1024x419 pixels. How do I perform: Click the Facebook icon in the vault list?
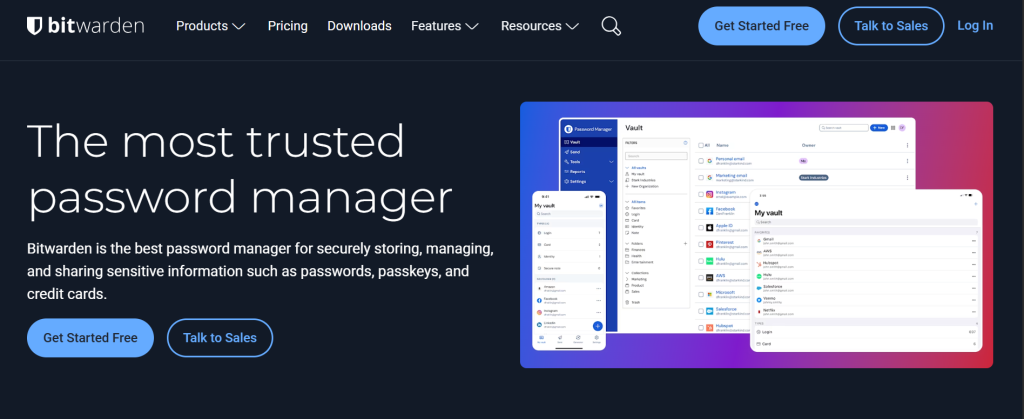coord(709,211)
